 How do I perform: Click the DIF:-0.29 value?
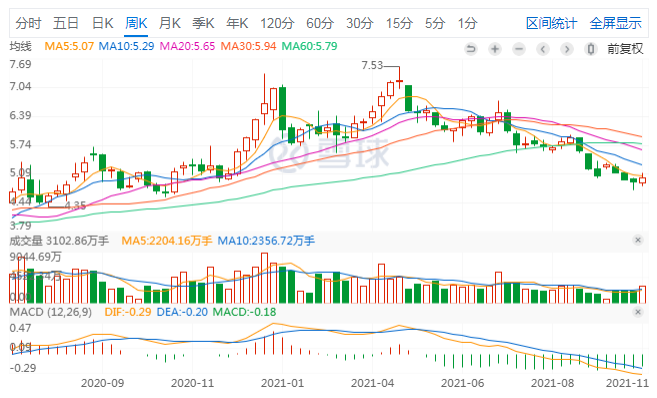pyautogui.click(x=128, y=312)
